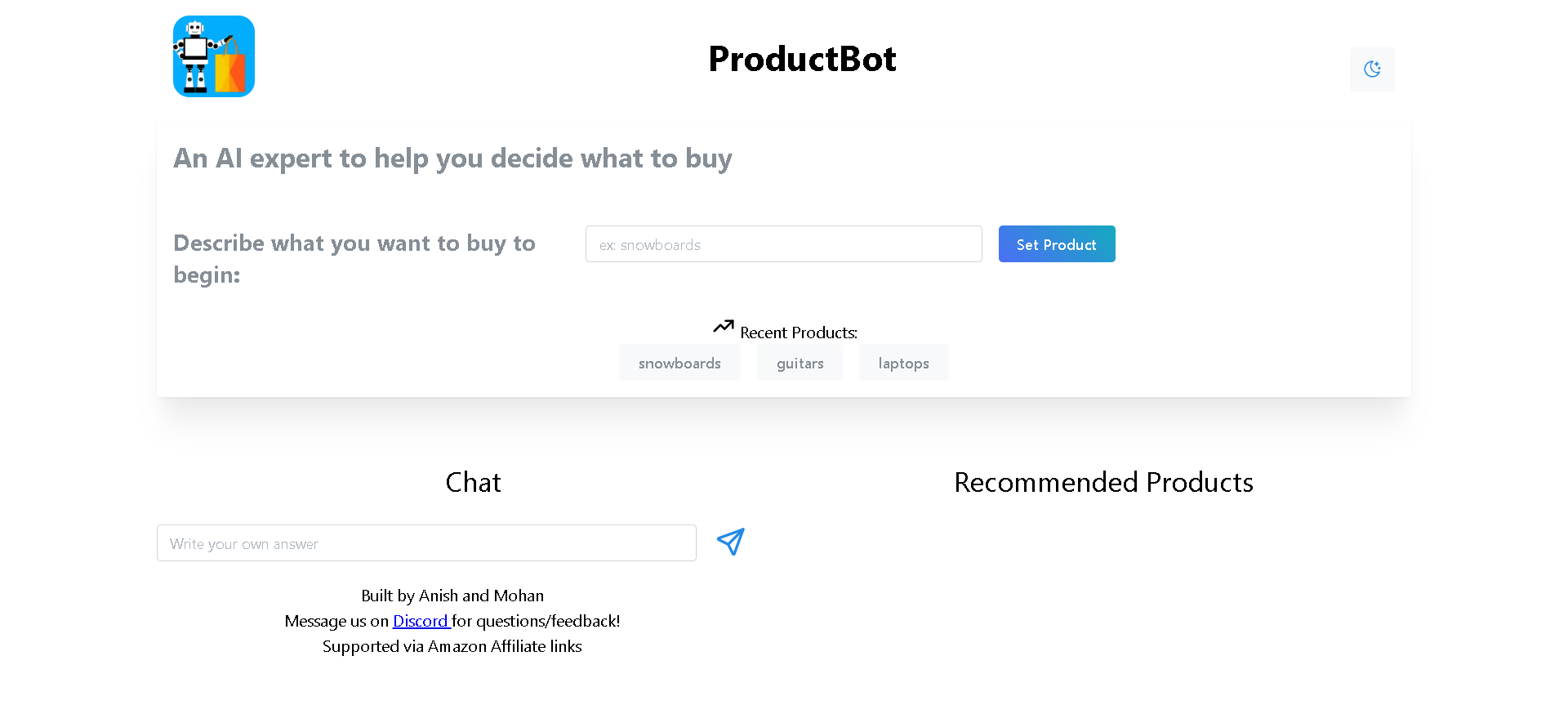The height and width of the screenshot is (723, 1568).
Task: Click the ProductBot page title
Action: pyautogui.click(x=802, y=59)
